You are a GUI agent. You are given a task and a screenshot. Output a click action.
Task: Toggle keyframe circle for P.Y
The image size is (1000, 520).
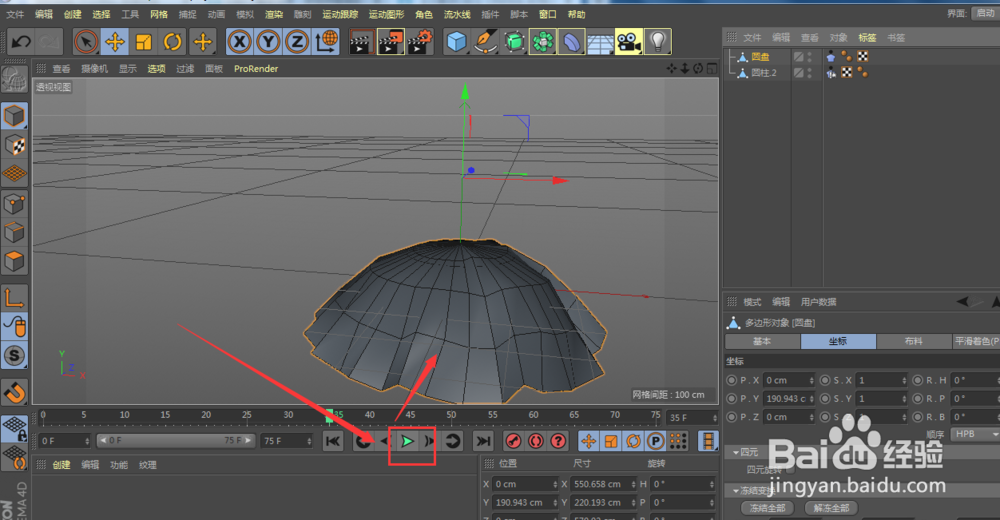[x=732, y=399]
